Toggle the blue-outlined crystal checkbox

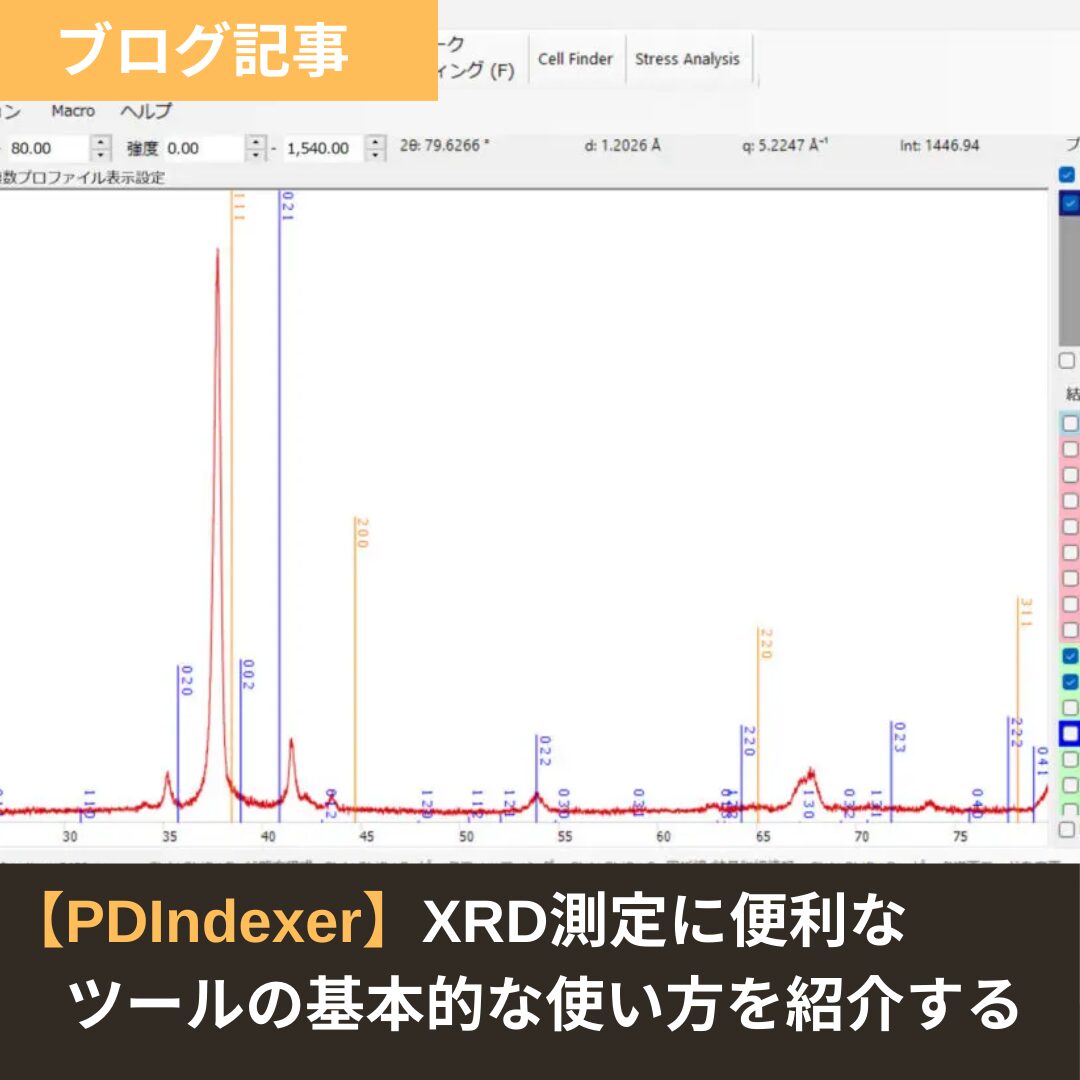(1070, 734)
